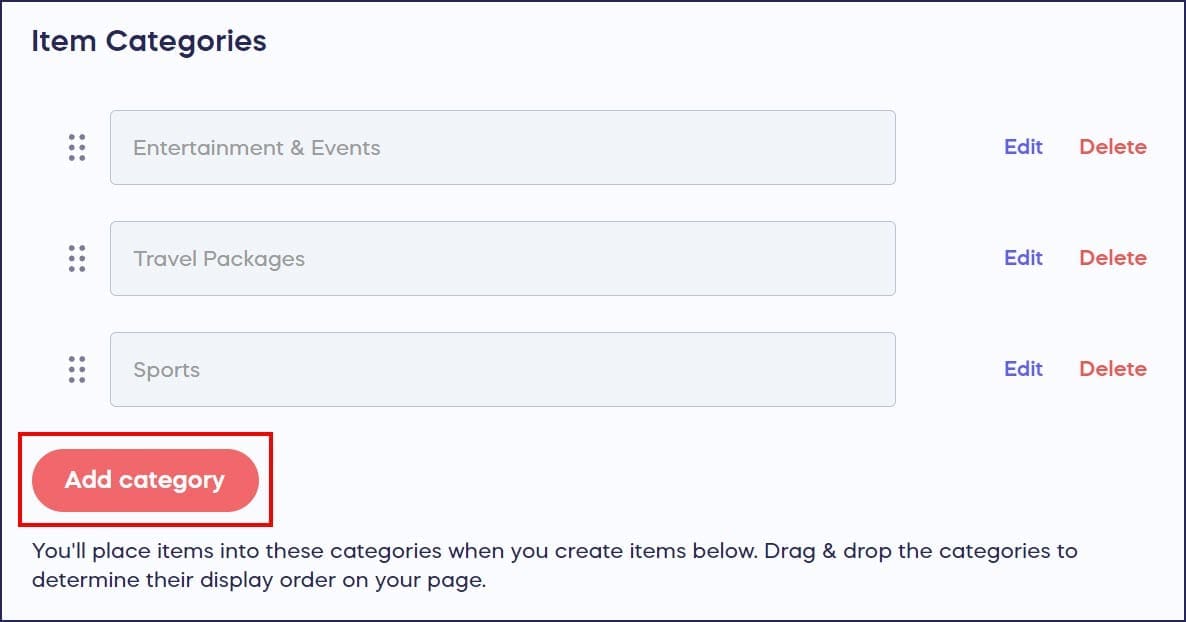1186x622 pixels.
Task: Delete the Sports category
Action: [1112, 369]
